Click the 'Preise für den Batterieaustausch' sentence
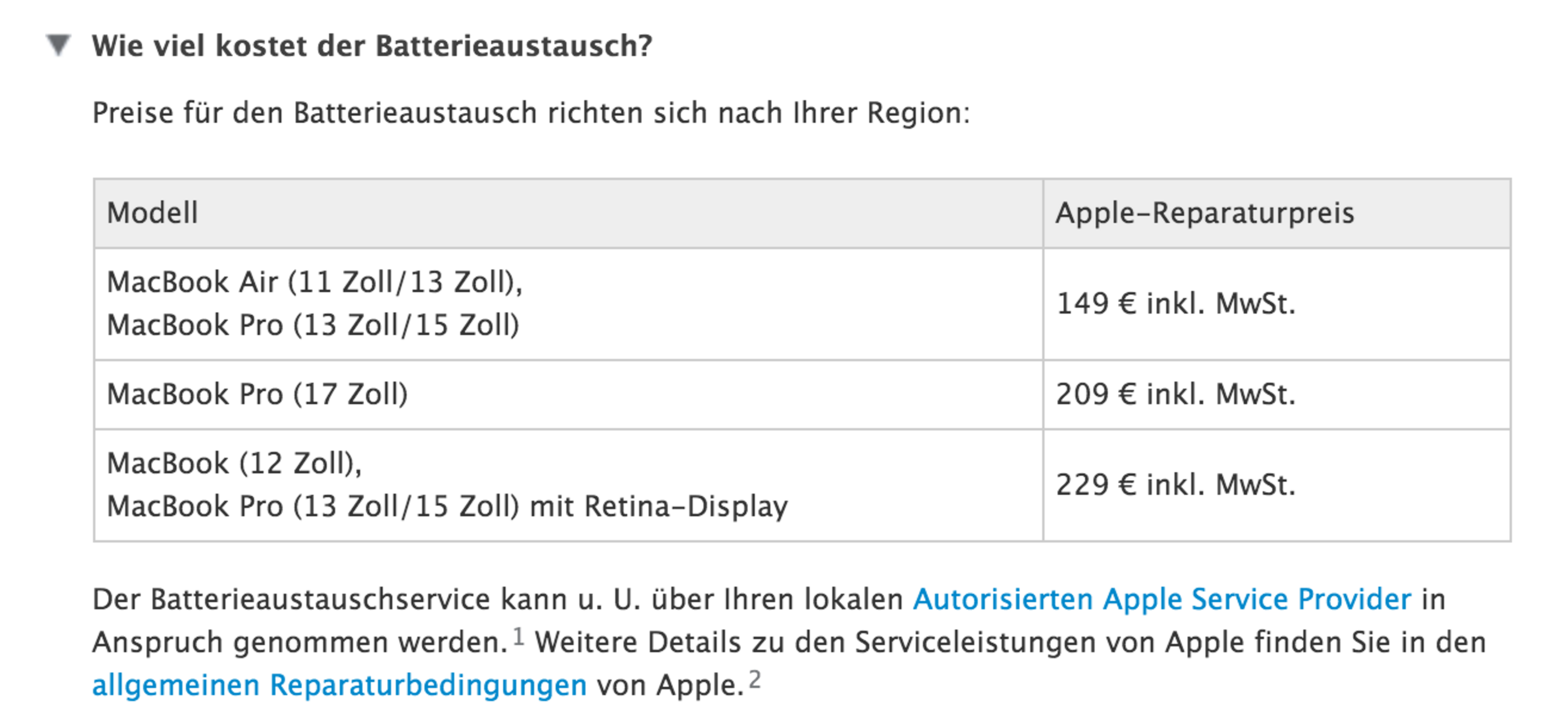 click(x=531, y=113)
